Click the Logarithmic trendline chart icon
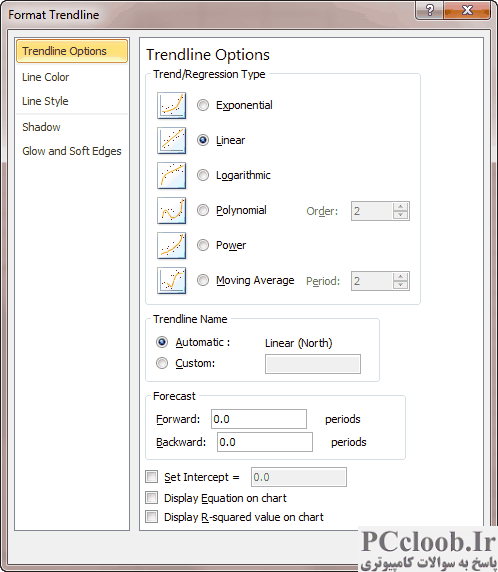Image resolution: width=498 pixels, height=572 pixels. pos(171,175)
